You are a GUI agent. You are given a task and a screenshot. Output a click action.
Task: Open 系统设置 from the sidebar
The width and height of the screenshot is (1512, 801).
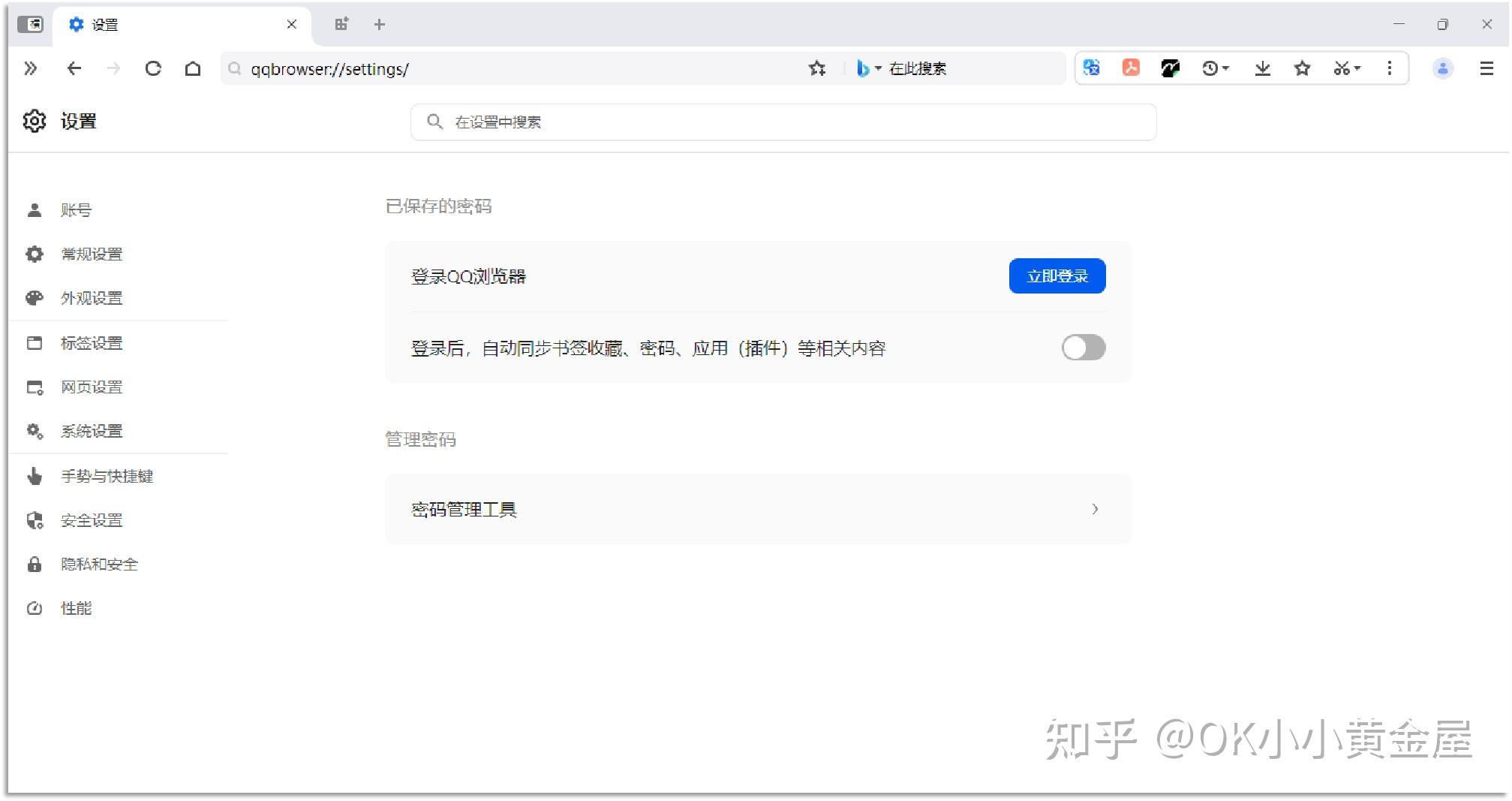pos(91,431)
